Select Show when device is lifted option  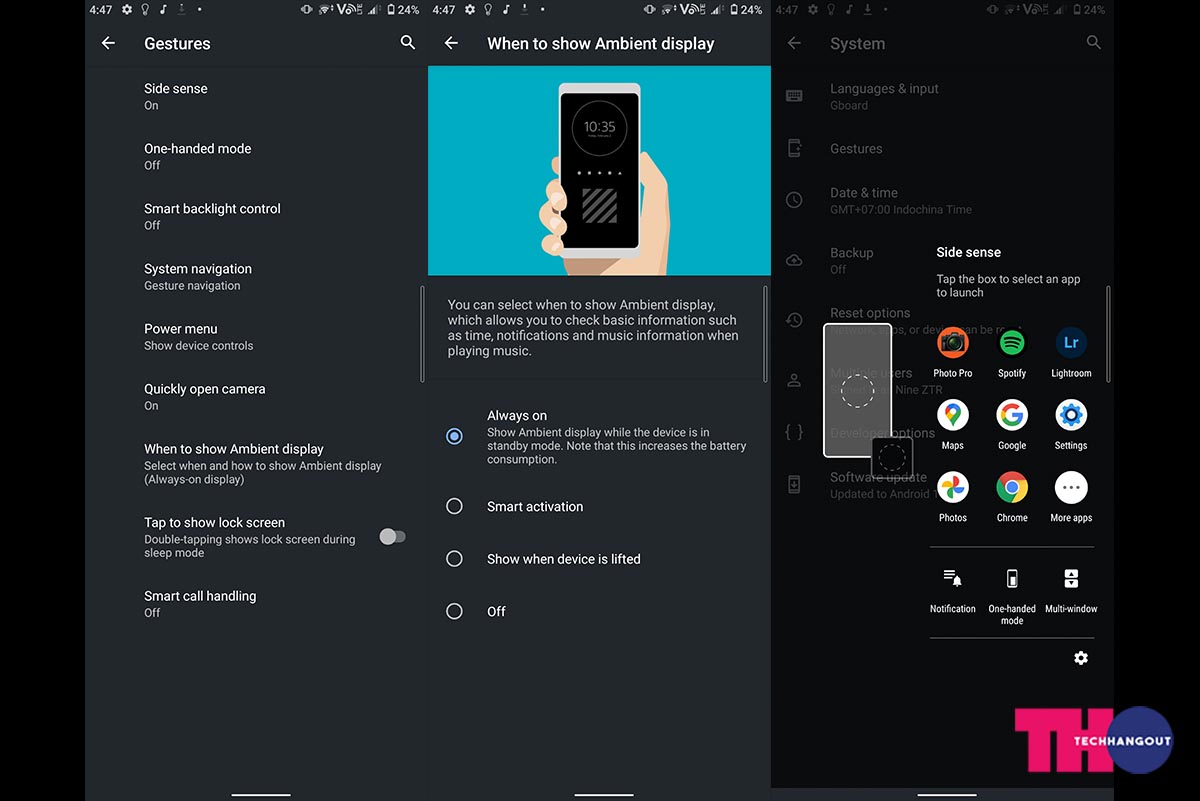[x=454, y=558]
